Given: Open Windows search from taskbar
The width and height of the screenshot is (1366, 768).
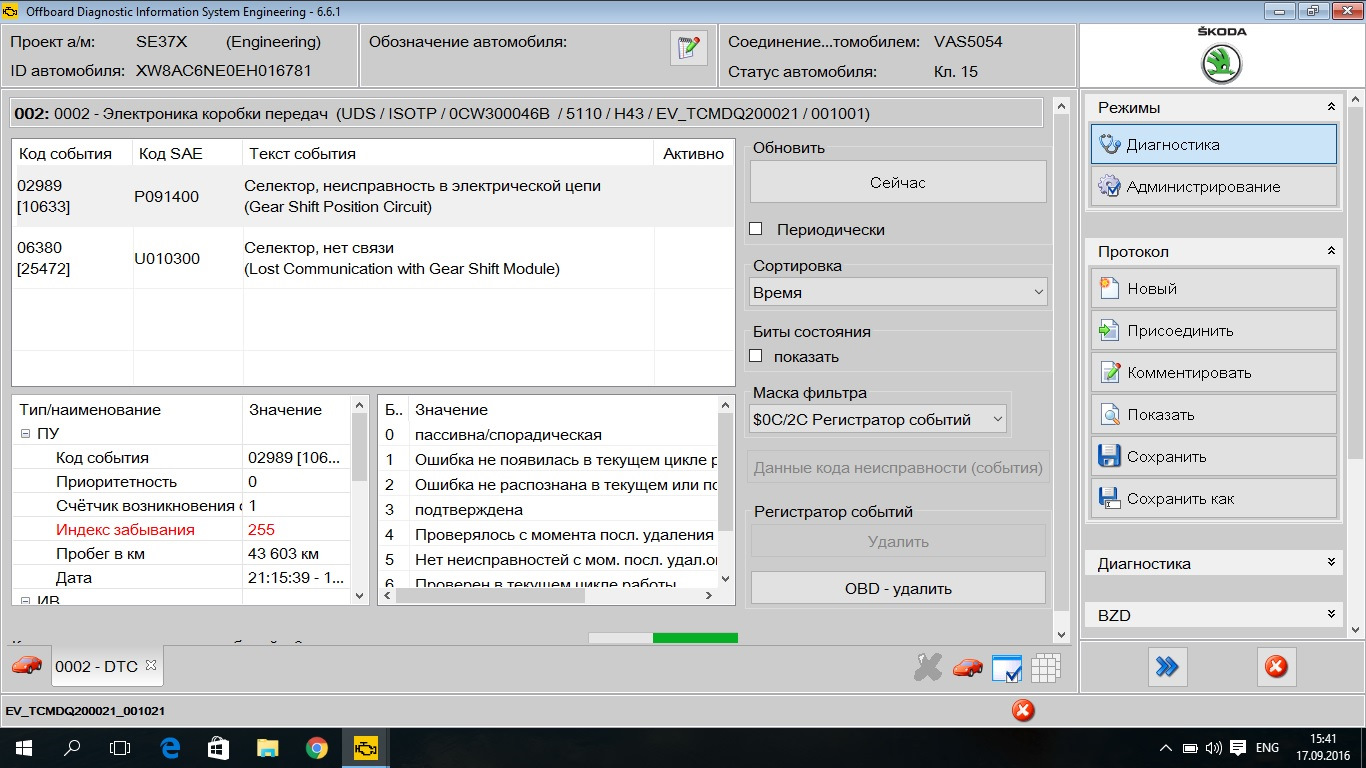Looking at the screenshot, I should coord(72,748).
